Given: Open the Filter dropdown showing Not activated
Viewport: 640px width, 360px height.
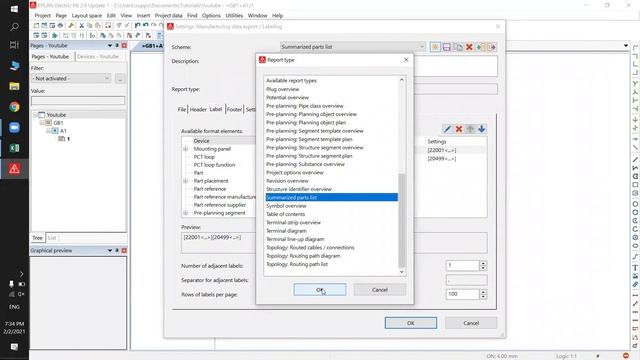Looking at the screenshot, I should (x=71, y=78).
